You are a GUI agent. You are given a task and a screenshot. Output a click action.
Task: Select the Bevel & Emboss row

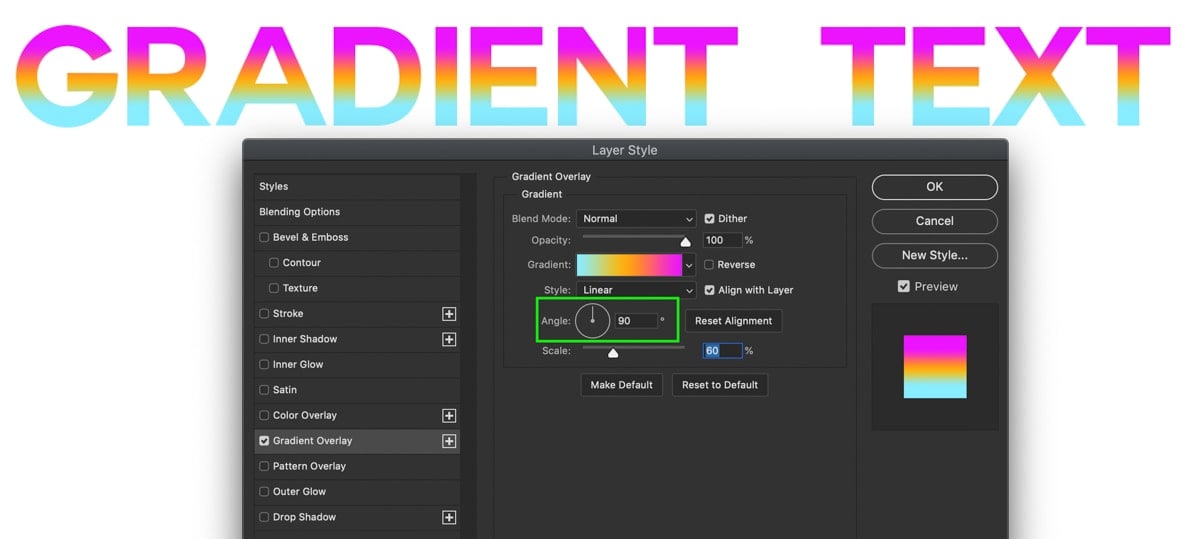(x=358, y=238)
